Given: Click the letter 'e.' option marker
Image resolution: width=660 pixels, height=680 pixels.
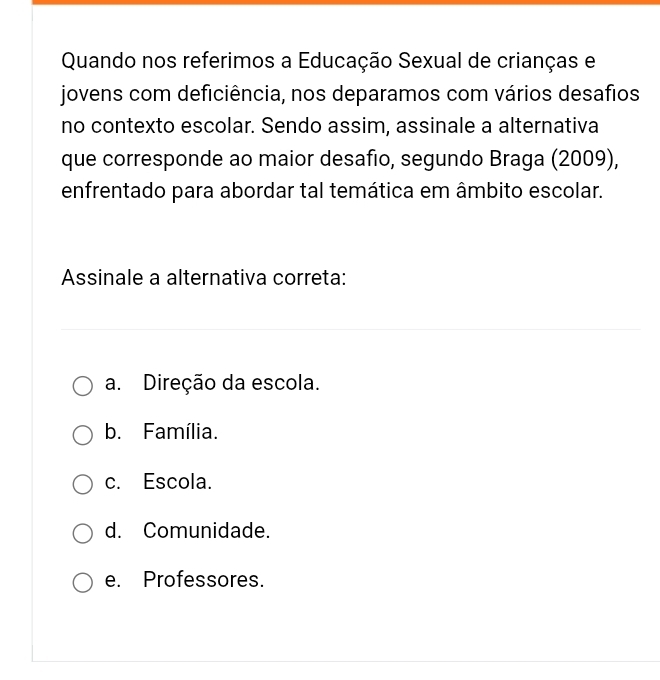Looking at the screenshot, I should pyautogui.click(x=112, y=579).
